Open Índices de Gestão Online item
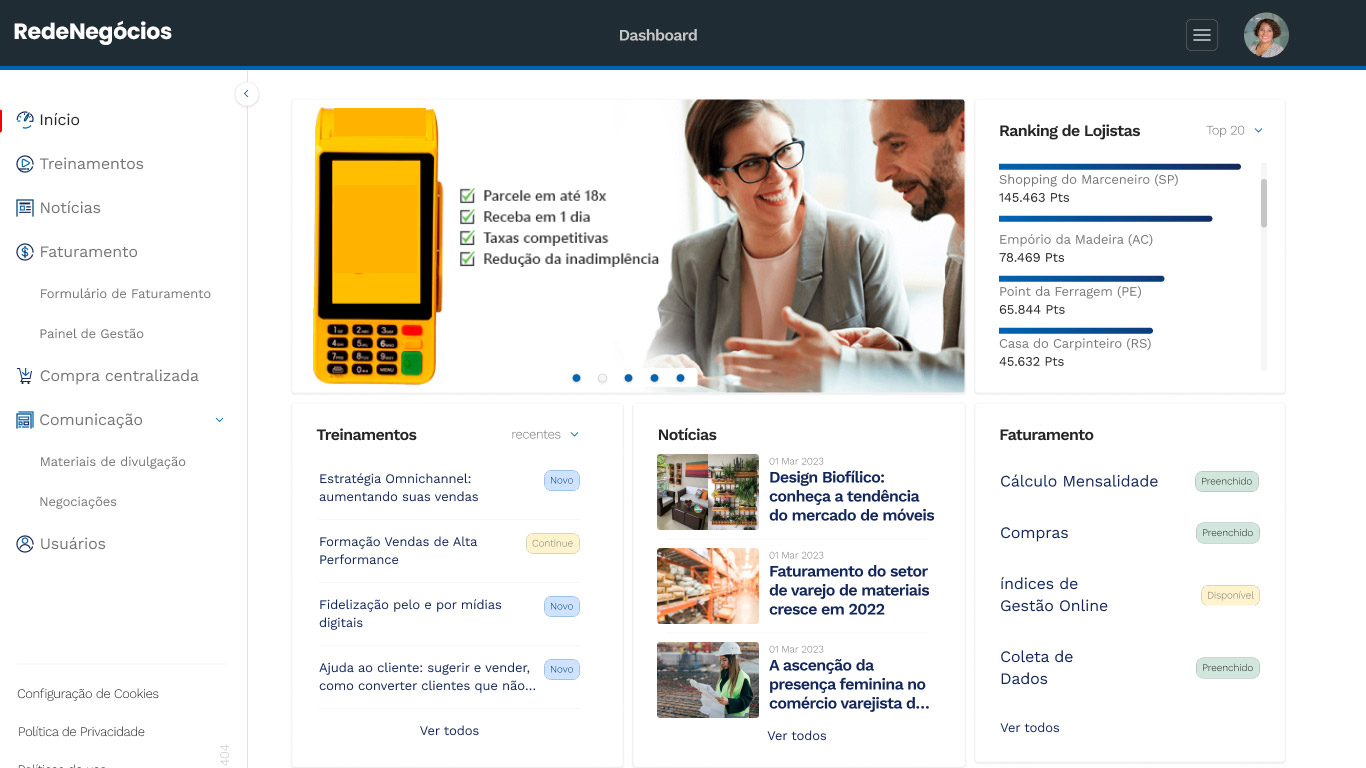 click(1054, 595)
